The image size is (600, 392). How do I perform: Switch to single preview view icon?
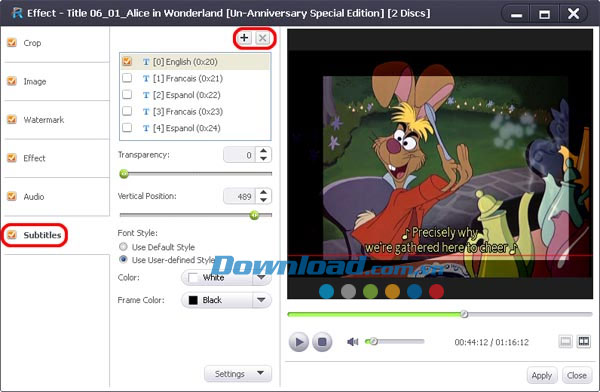click(x=566, y=341)
